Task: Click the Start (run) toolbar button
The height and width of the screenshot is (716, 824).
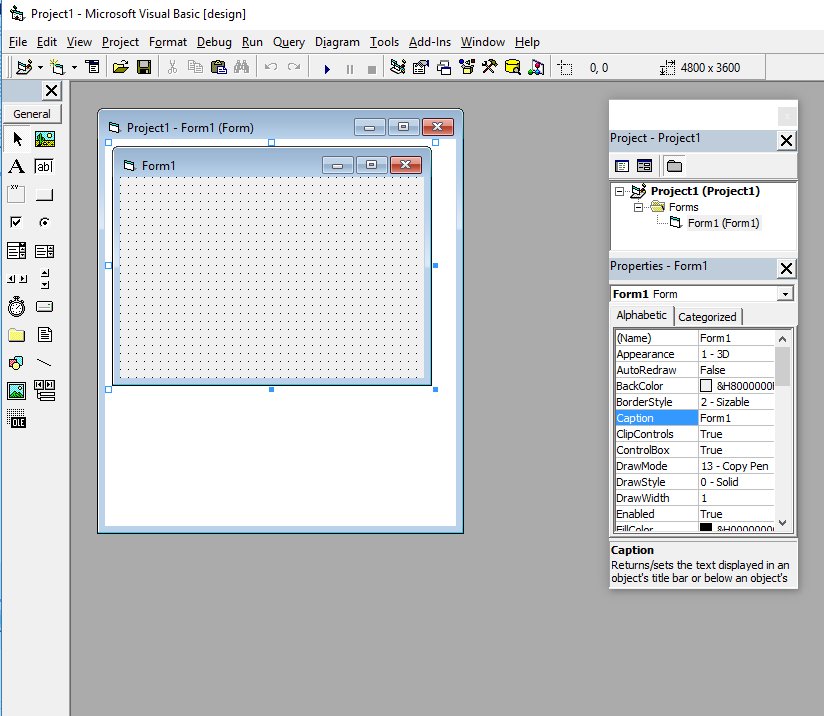Action: [327, 68]
